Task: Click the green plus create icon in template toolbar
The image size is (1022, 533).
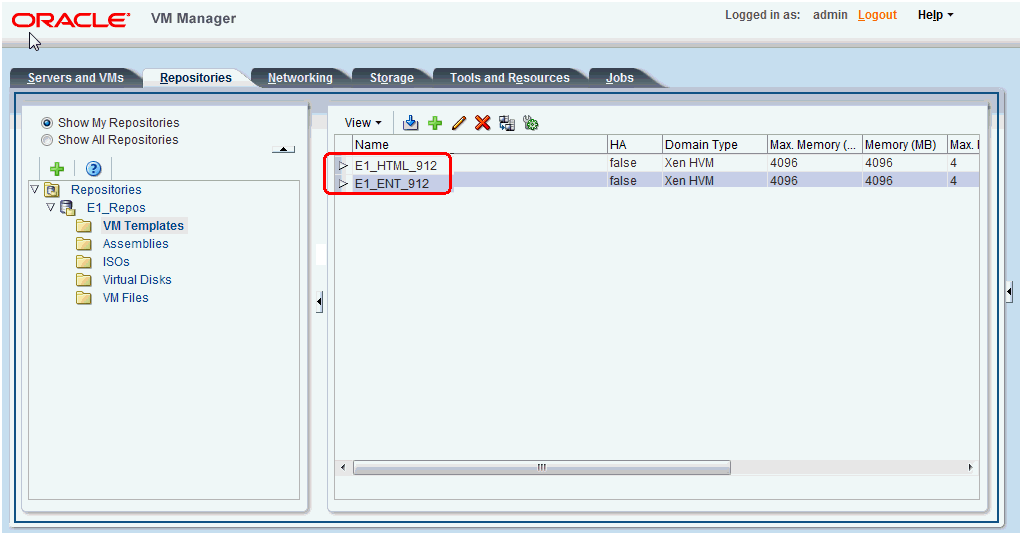Action: [435, 122]
